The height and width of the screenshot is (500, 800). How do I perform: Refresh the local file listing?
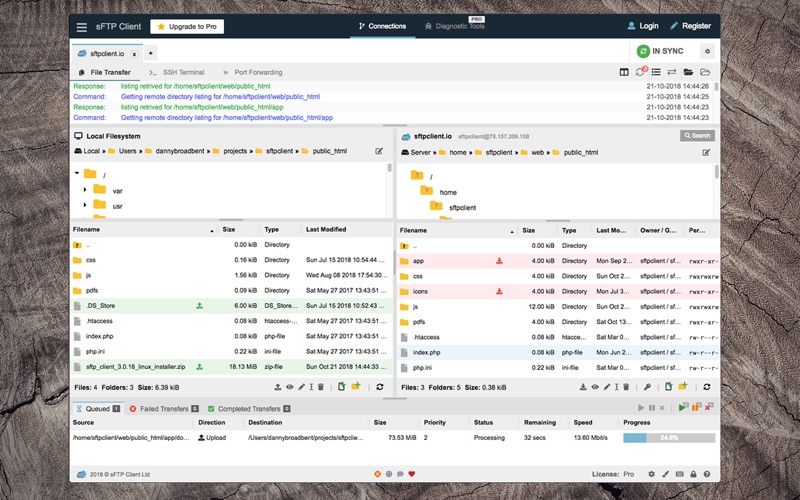[380, 387]
